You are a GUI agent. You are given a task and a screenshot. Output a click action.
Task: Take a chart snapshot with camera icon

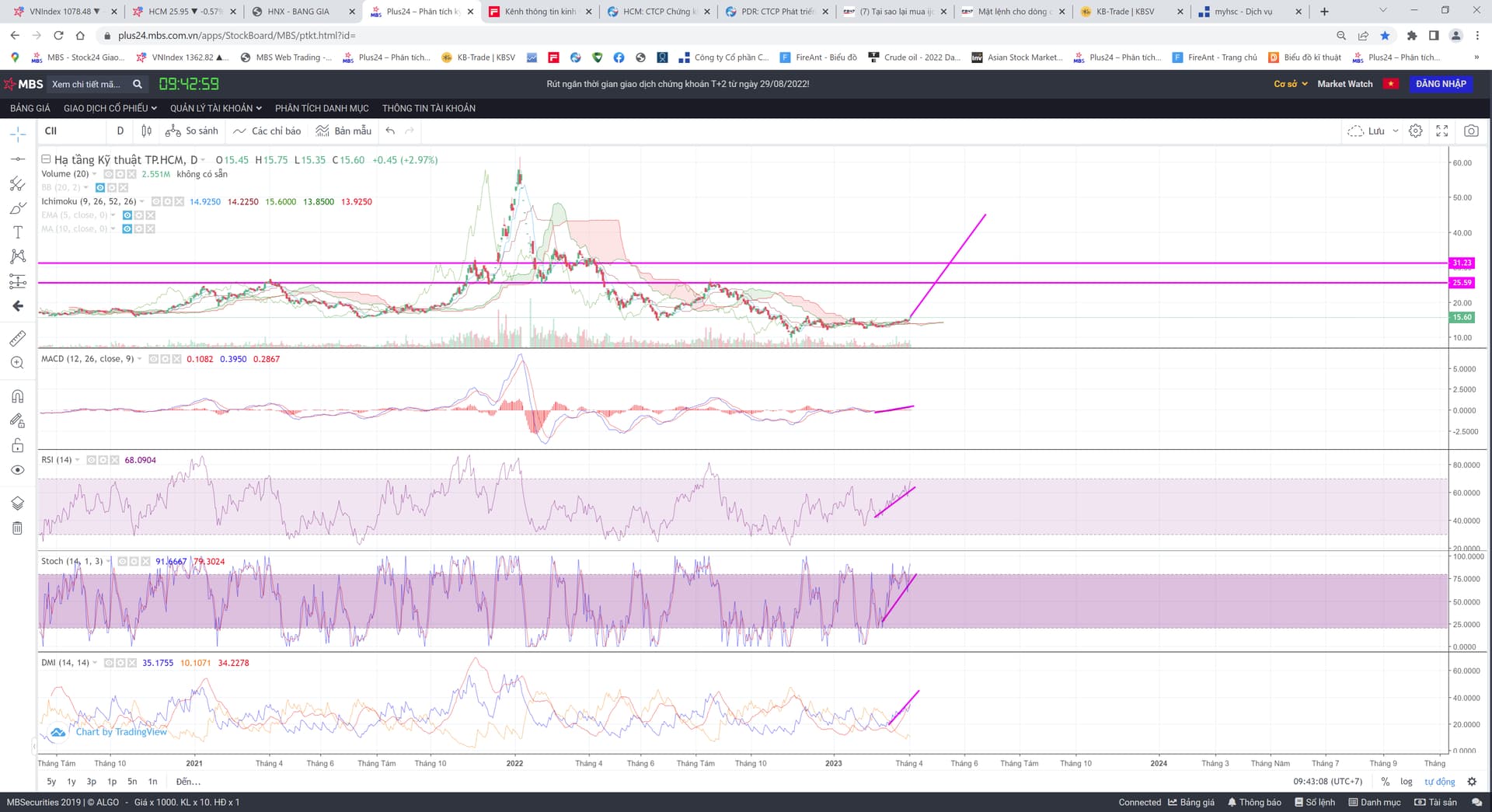point(1471,131)
